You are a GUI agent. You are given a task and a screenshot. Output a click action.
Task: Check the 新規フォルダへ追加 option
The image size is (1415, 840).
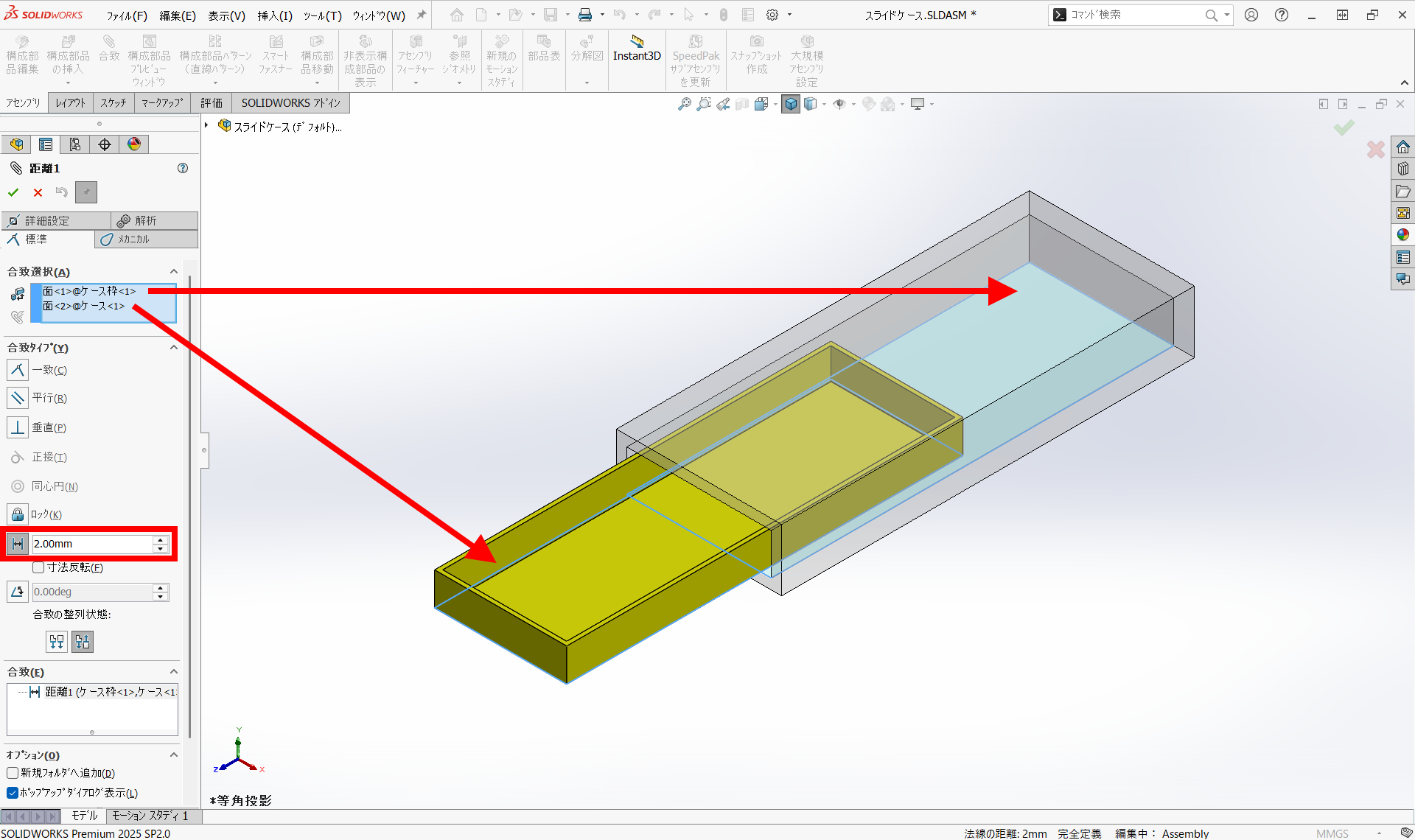13,773
